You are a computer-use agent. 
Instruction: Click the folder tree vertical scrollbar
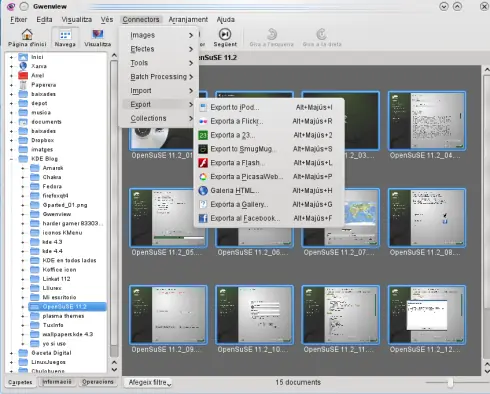[114, 203]
